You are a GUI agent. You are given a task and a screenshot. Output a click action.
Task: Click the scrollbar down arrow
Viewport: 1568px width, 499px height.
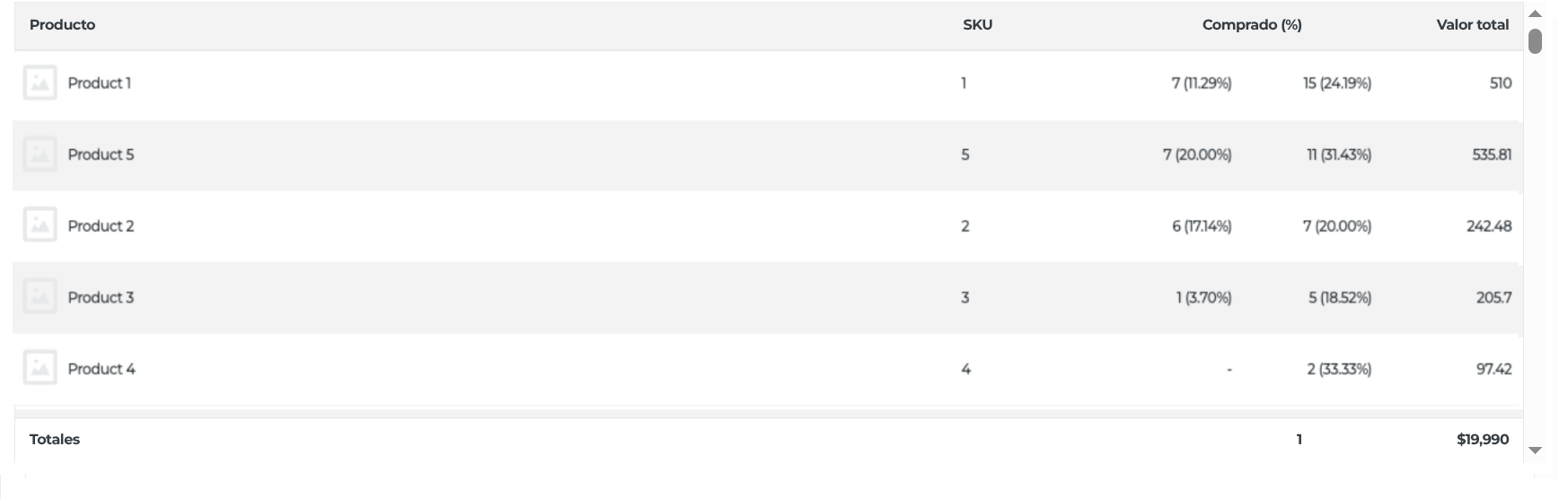click(1535, 451)
